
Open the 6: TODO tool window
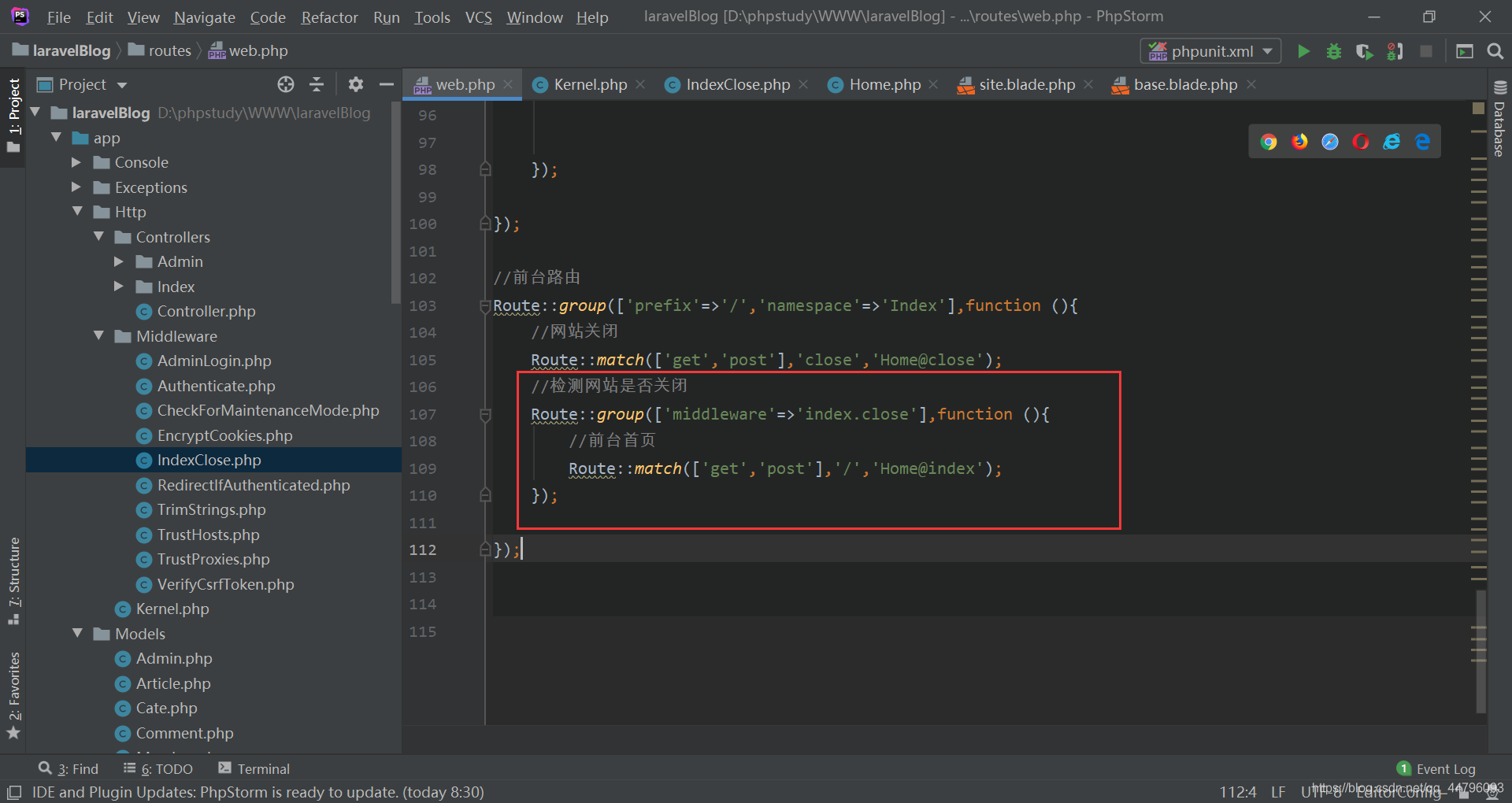click(158, 769)
